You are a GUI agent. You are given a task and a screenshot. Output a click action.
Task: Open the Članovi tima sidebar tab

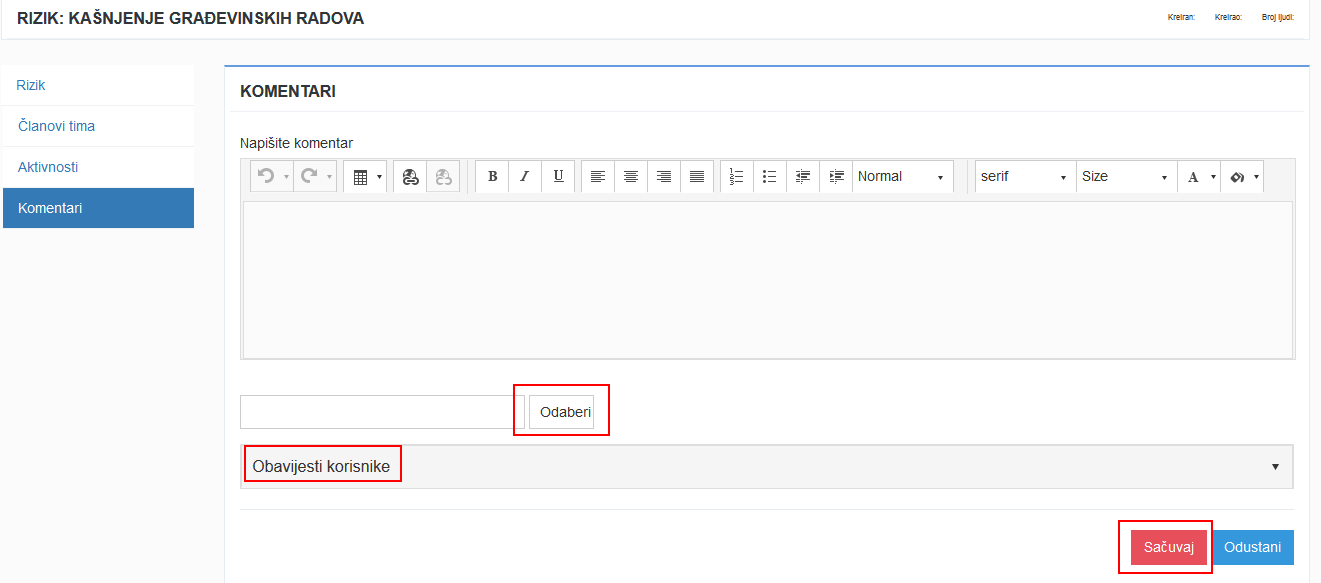coord(98,126)
